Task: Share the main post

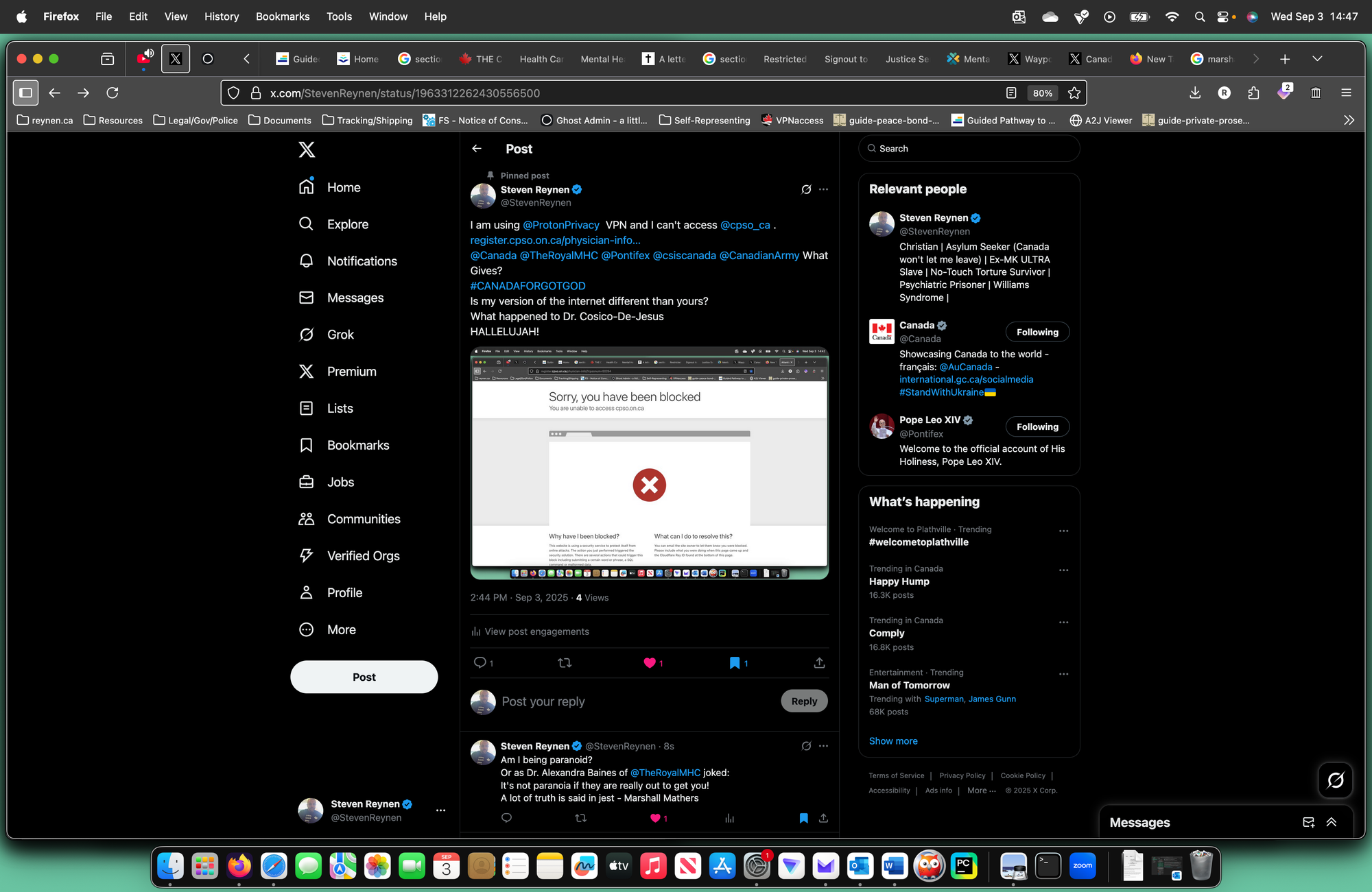Action: coord(819,662)
